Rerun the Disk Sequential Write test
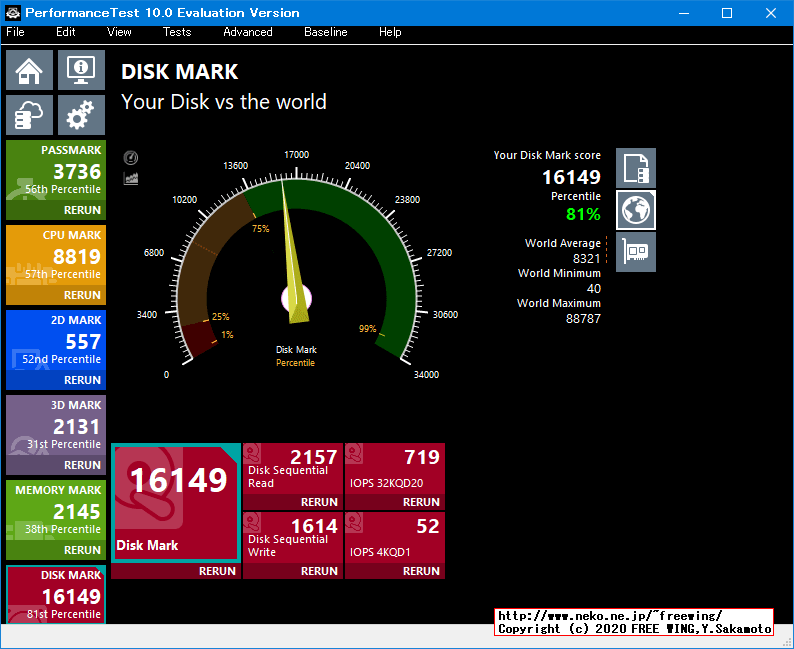This screenshot has width=794, height=649. point(319,571)
